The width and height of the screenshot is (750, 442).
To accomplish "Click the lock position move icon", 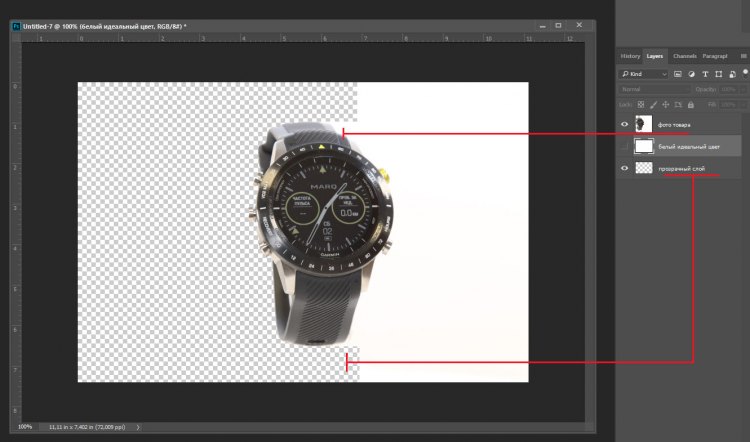I will coord(665,104).
